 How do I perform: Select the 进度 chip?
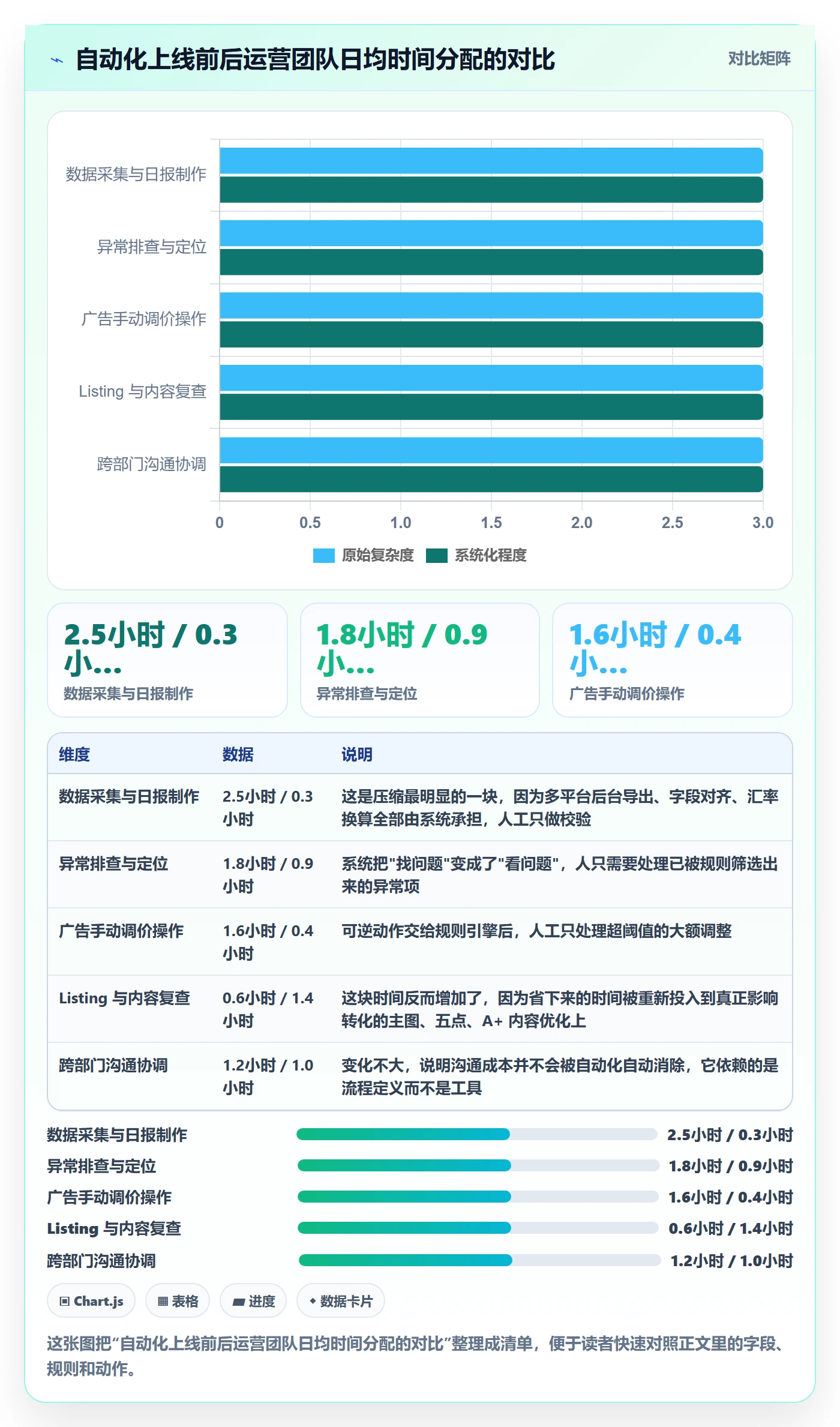[253, 1300]
